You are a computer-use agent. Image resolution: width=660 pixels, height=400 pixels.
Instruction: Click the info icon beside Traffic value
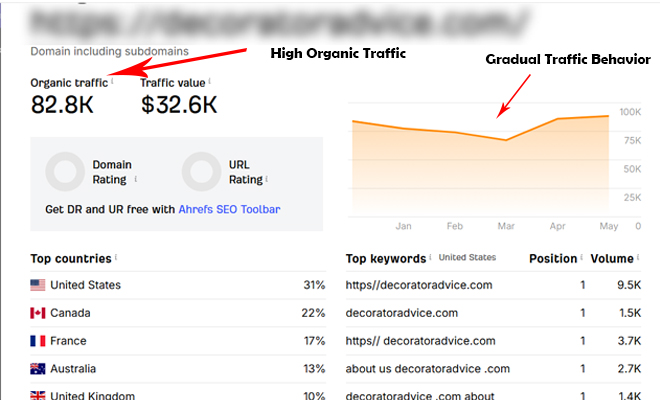(210, 81)
